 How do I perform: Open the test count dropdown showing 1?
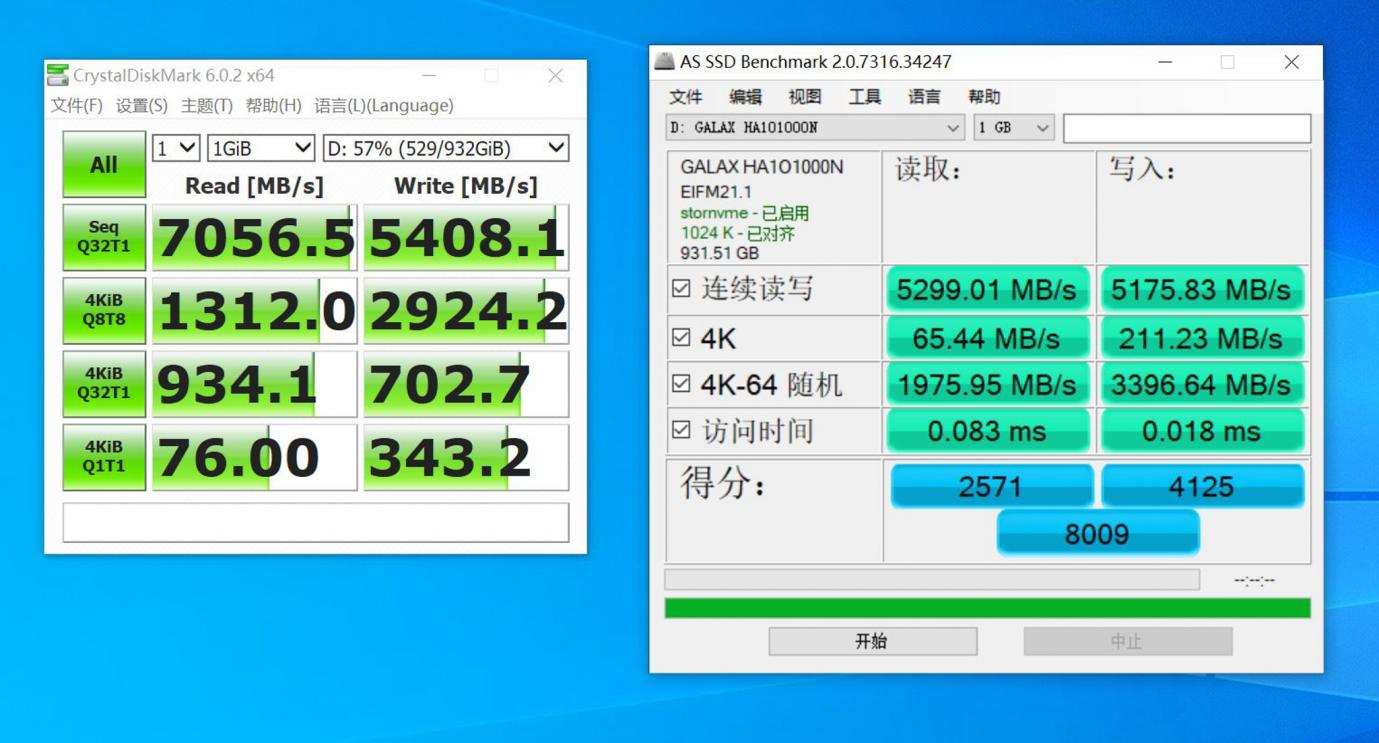tap(176, 148)
